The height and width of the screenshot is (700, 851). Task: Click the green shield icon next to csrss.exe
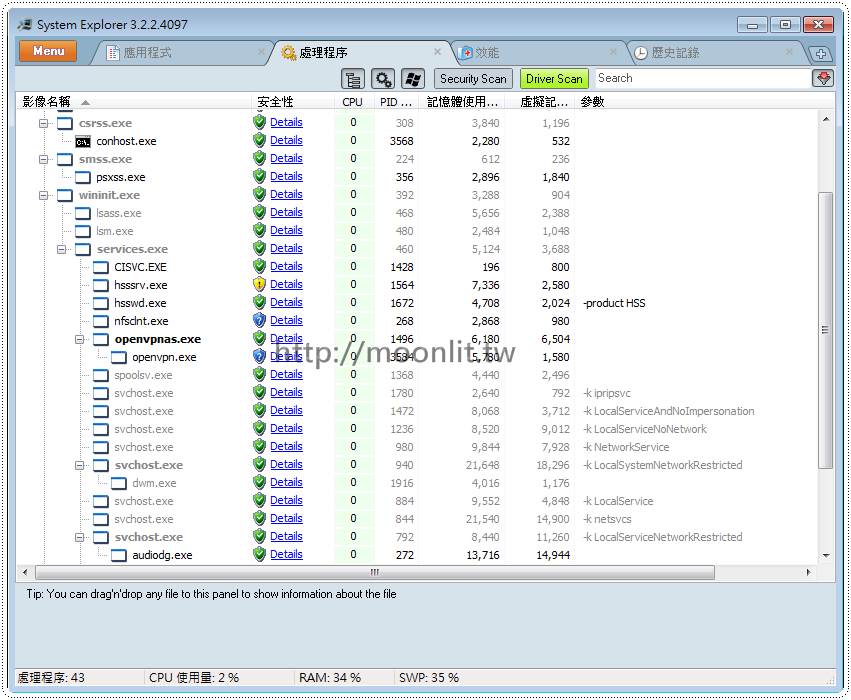coord(259,122)
